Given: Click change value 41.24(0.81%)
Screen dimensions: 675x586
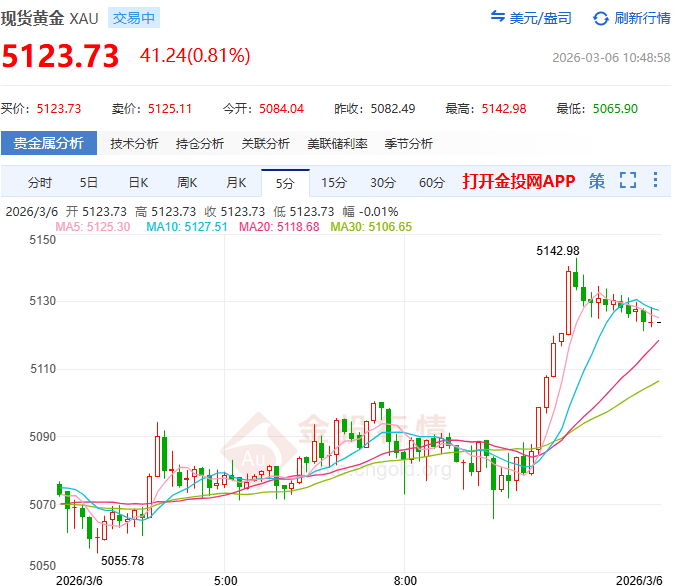Looking at the screenshot, I should click(195, 56).
